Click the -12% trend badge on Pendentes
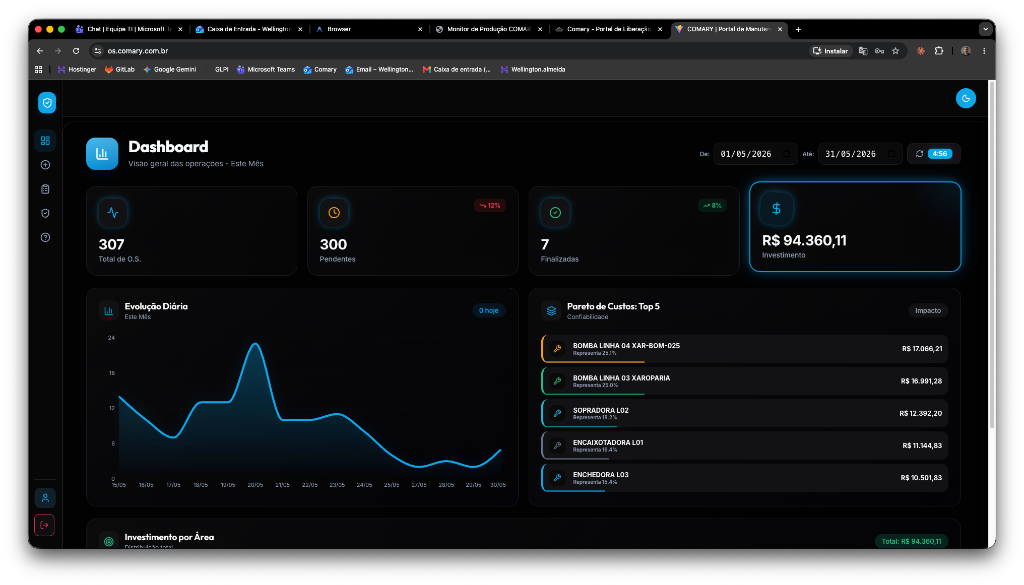 click(490, 206)
